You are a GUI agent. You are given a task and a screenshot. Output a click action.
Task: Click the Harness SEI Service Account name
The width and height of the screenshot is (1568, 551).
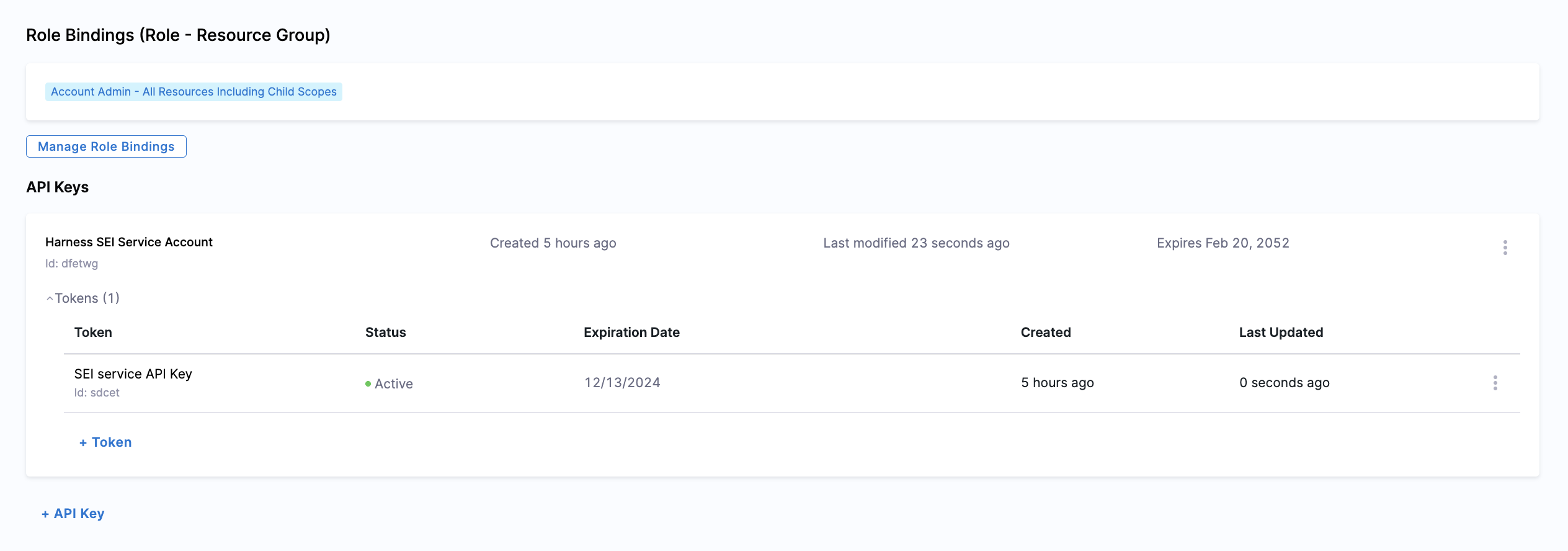[x=129, y=242]
